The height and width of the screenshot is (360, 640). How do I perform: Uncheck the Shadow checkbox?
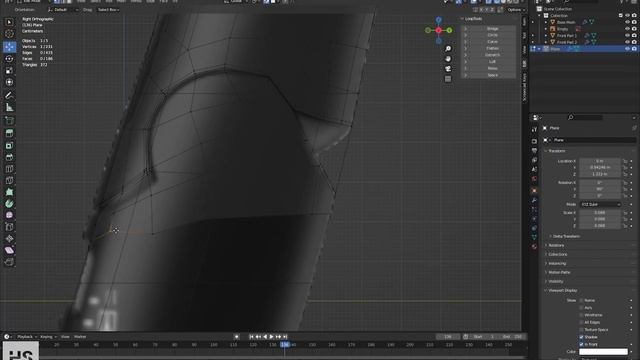(581, 337)
